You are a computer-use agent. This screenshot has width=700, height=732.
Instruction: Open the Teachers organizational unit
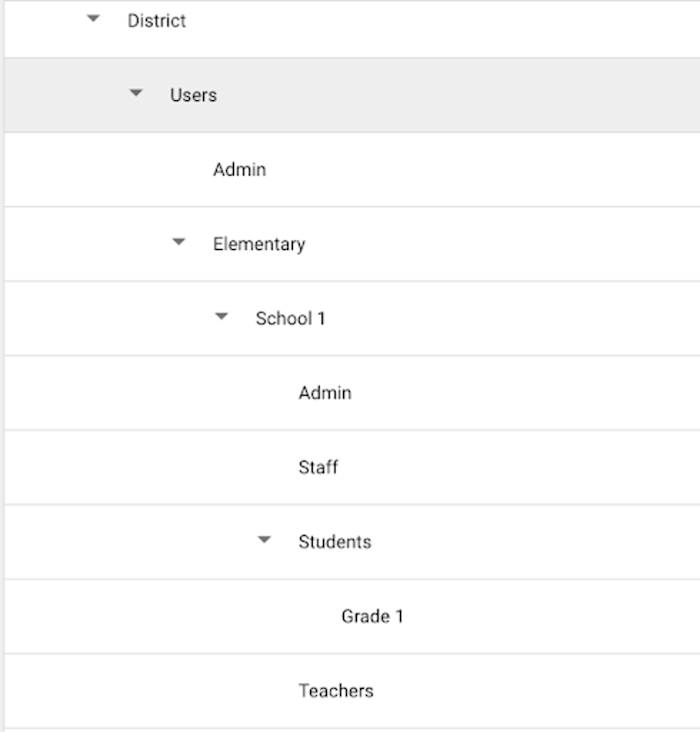pos(336,690)
